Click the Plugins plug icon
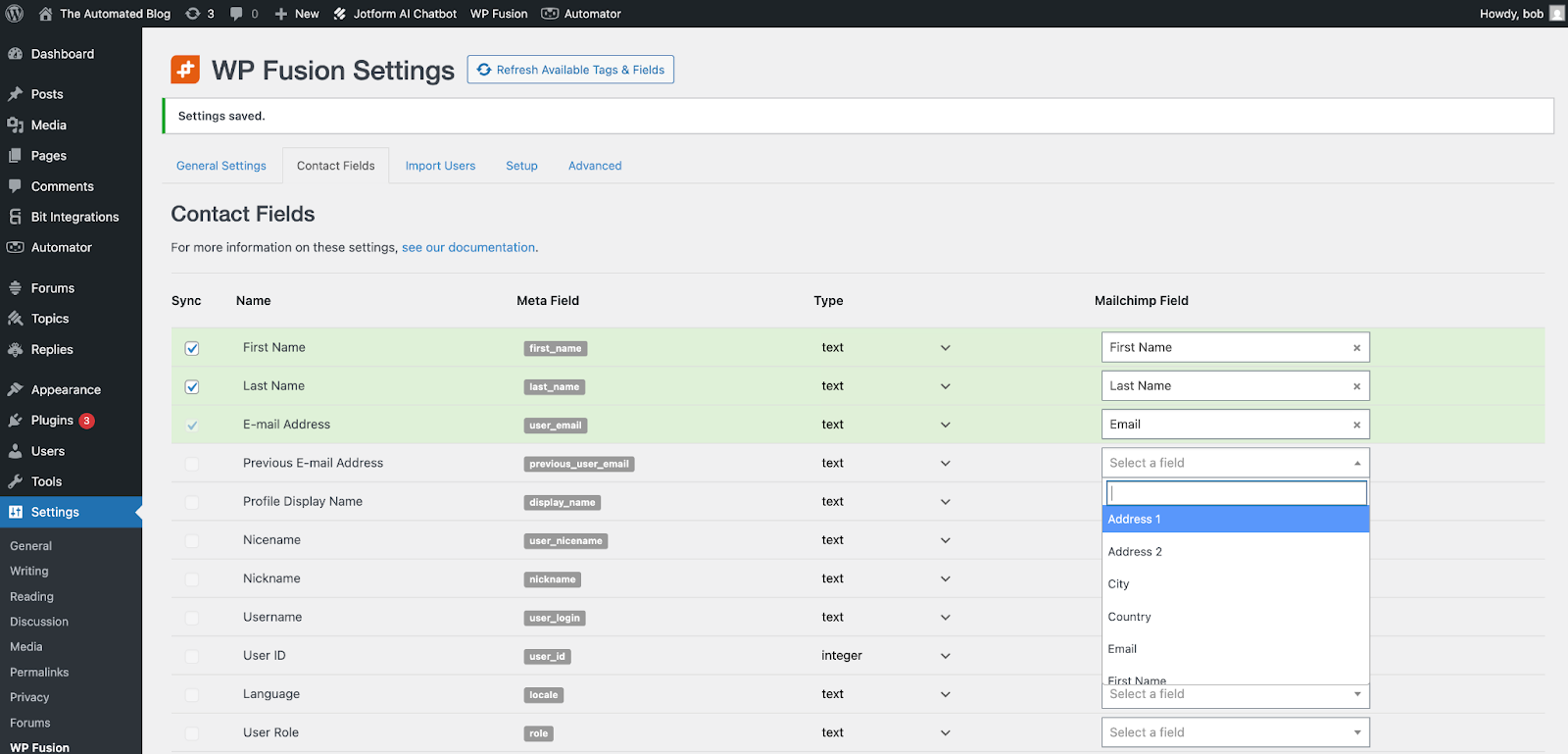Viewport: 1568px width, 754px height. [16, 421]
